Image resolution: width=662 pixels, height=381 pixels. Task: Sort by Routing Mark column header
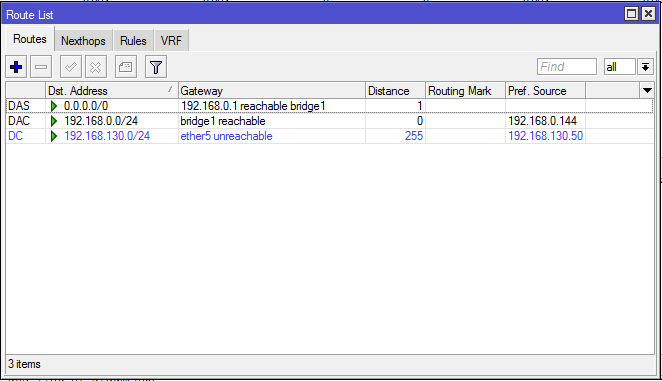pos(465,90)
